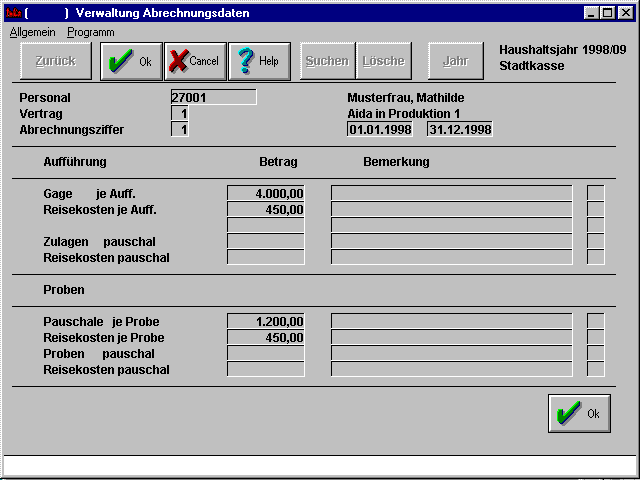Click the application icon in the title bar

pyautogui.click(x=13, y=13)
